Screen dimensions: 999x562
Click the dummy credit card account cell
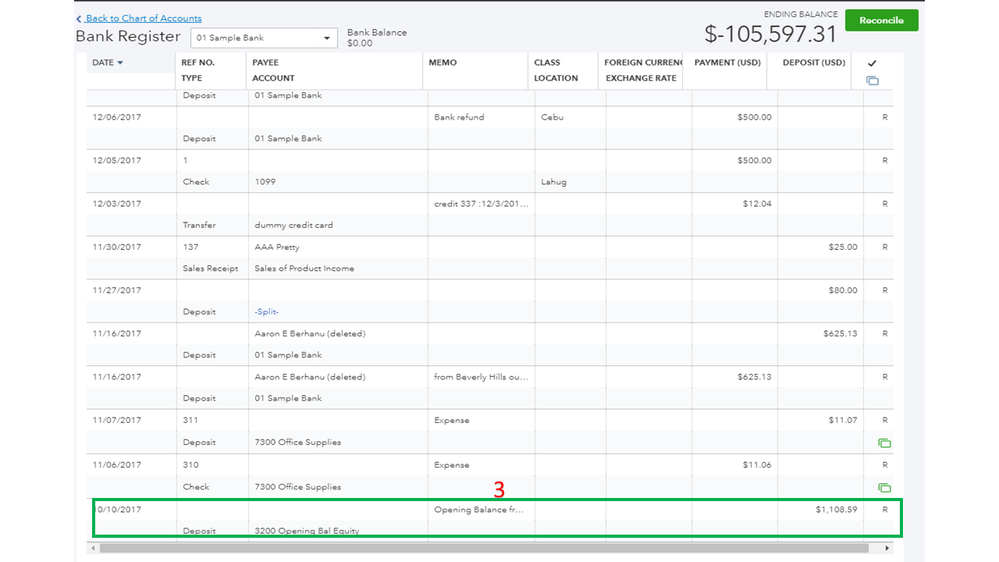[294, 225]
